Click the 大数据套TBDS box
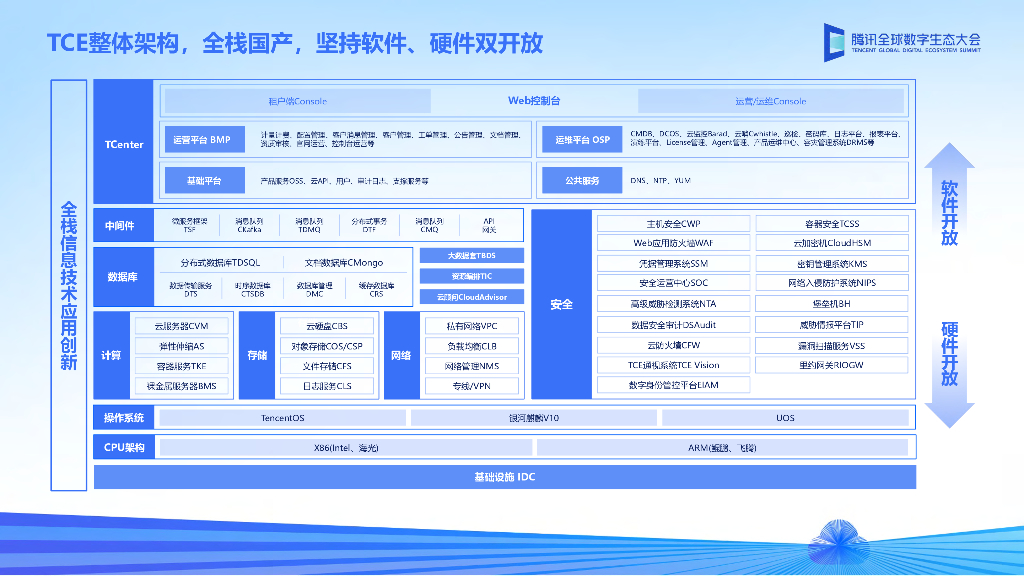This screenshot has height=576, width=1024. [x=471, y=255]
